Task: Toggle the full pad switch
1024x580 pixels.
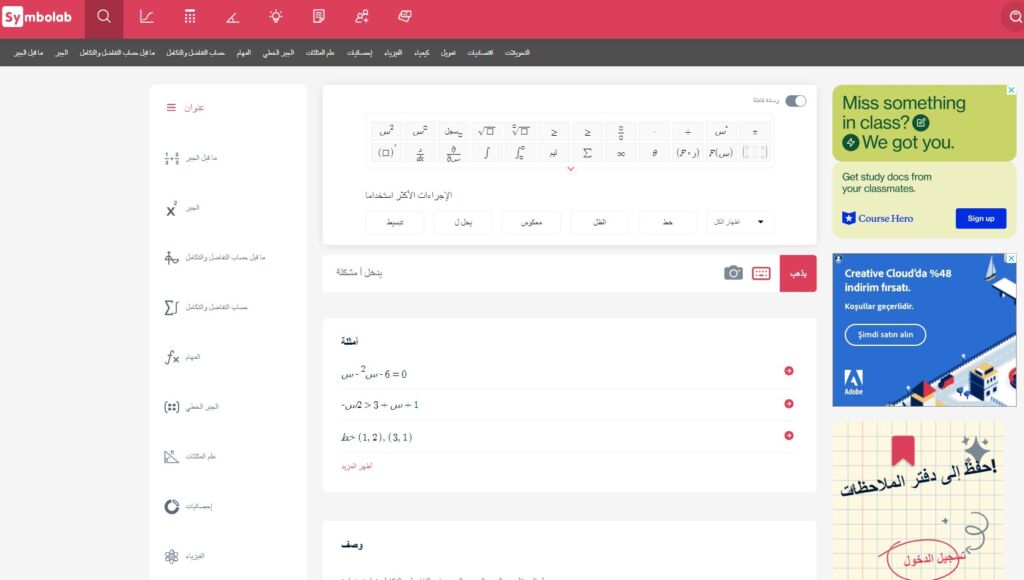Action: click(795, 101)
